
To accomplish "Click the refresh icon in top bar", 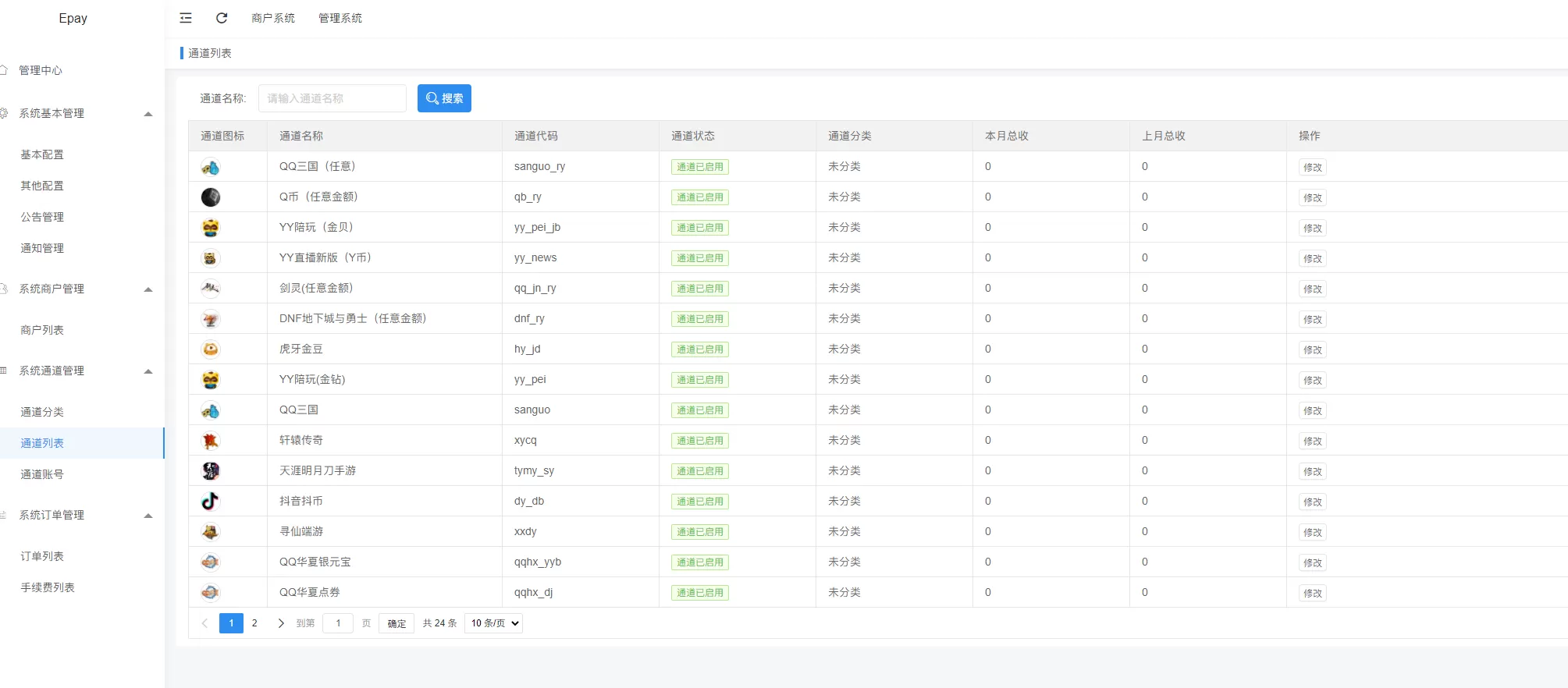I will (222, 18).
